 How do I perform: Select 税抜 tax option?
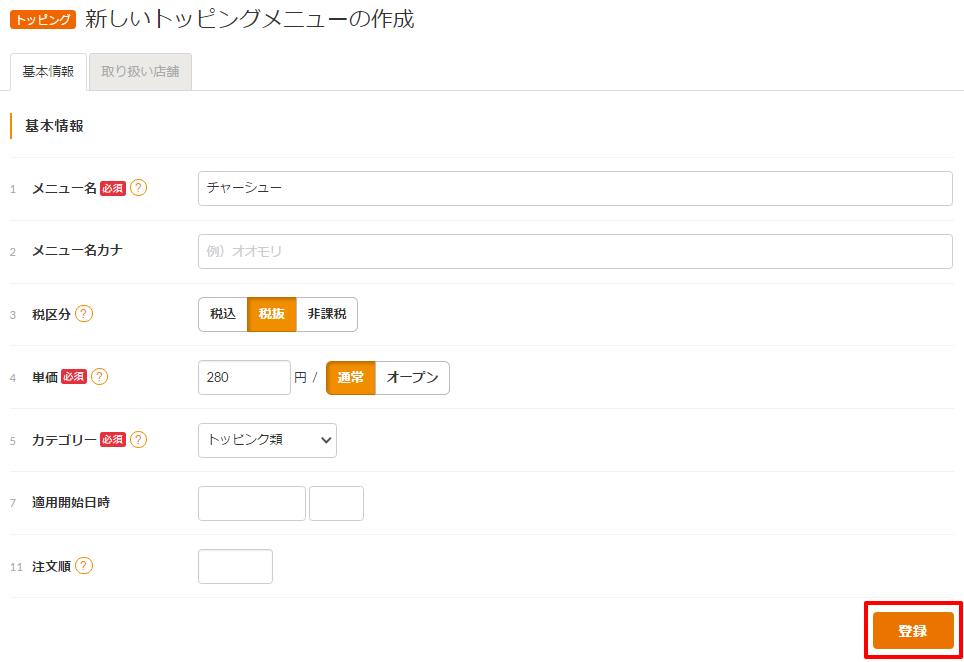pos(272,314)
